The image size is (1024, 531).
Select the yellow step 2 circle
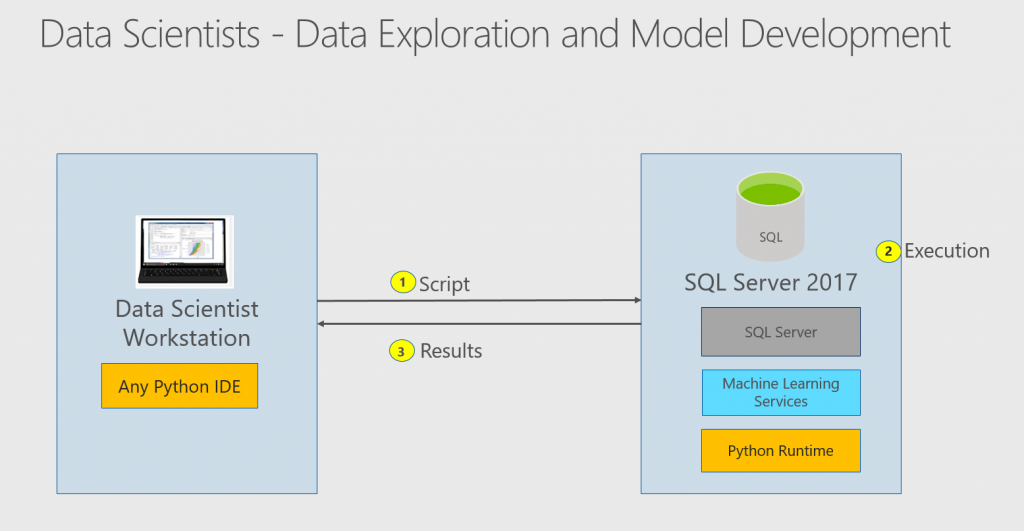[x=887, y=251]
